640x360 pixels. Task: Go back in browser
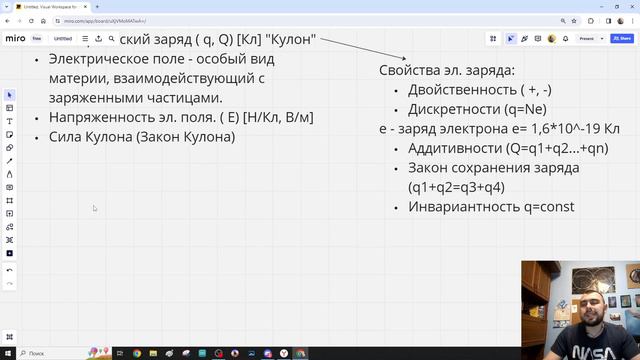(x=7, y=21)
